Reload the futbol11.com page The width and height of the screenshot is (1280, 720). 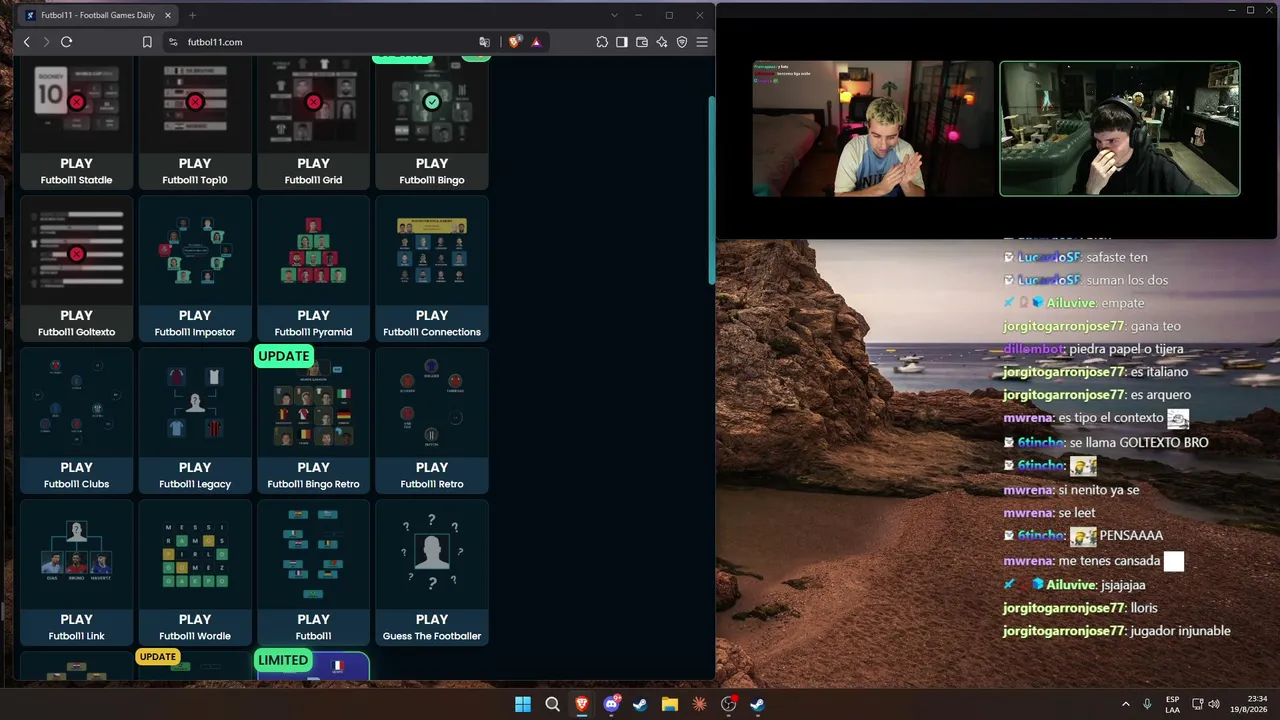pyautogui.click(x=66, y=42)
